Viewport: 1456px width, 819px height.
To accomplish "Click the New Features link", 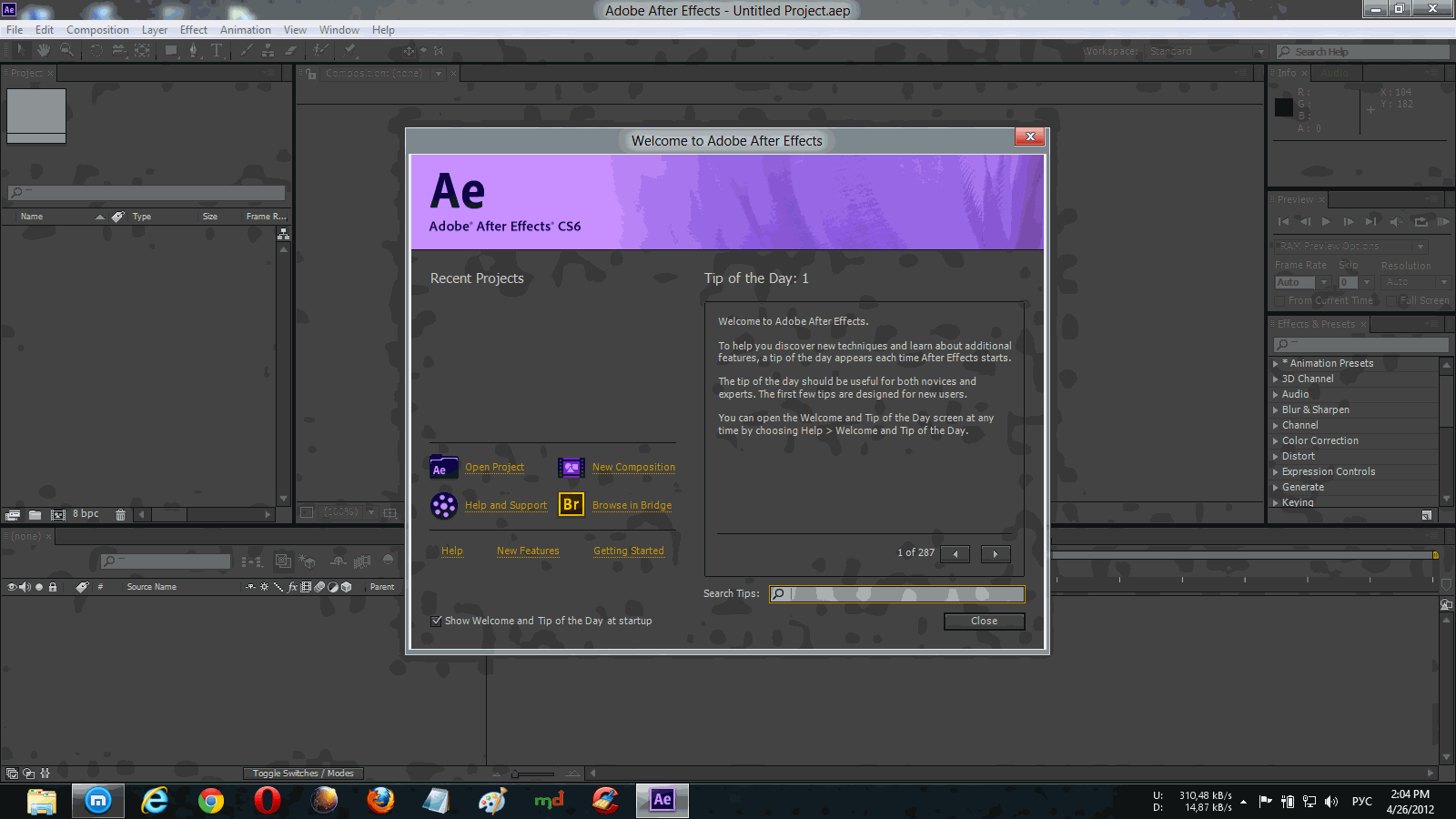I will (528, 551).
